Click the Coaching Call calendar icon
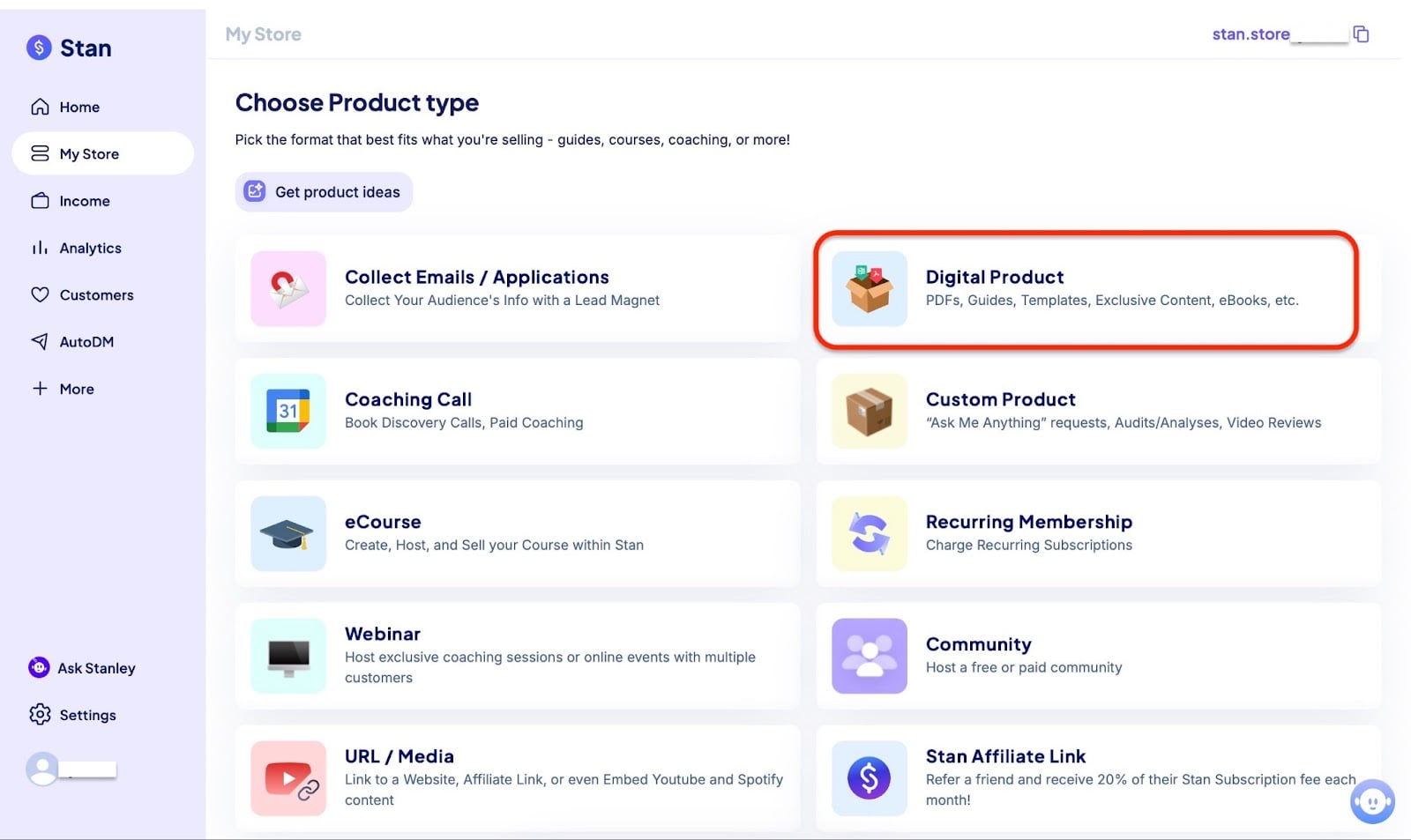This screenshot has height=840, width=1411. (x=288, y=412)
